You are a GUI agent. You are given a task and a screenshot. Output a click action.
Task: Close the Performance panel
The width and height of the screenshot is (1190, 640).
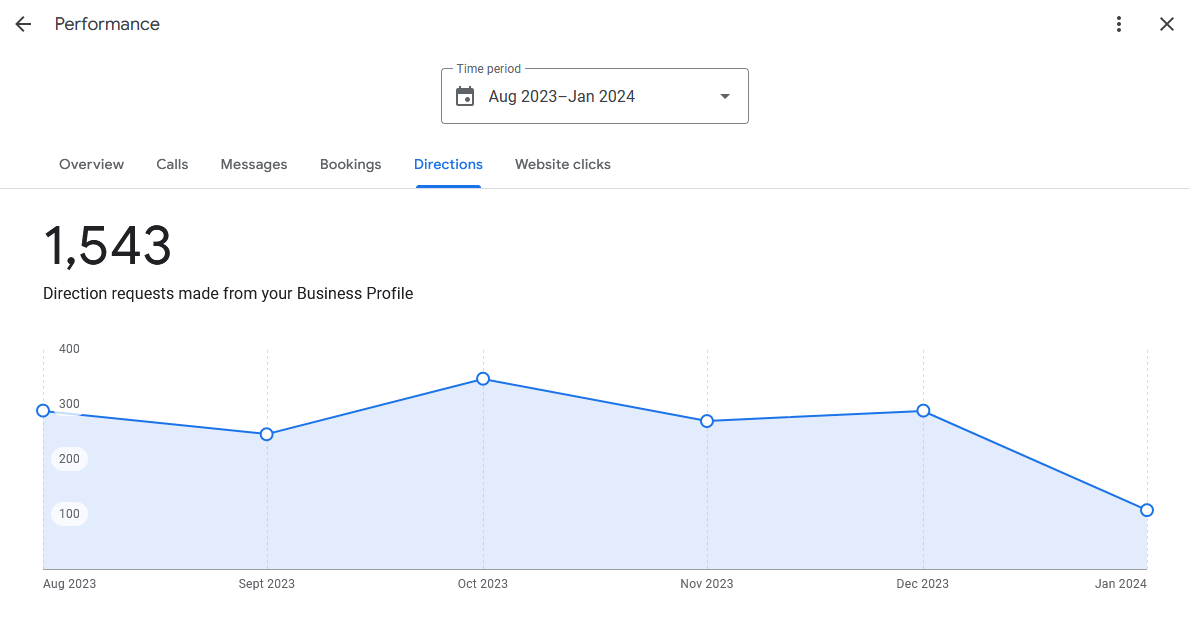(1166, 24)
